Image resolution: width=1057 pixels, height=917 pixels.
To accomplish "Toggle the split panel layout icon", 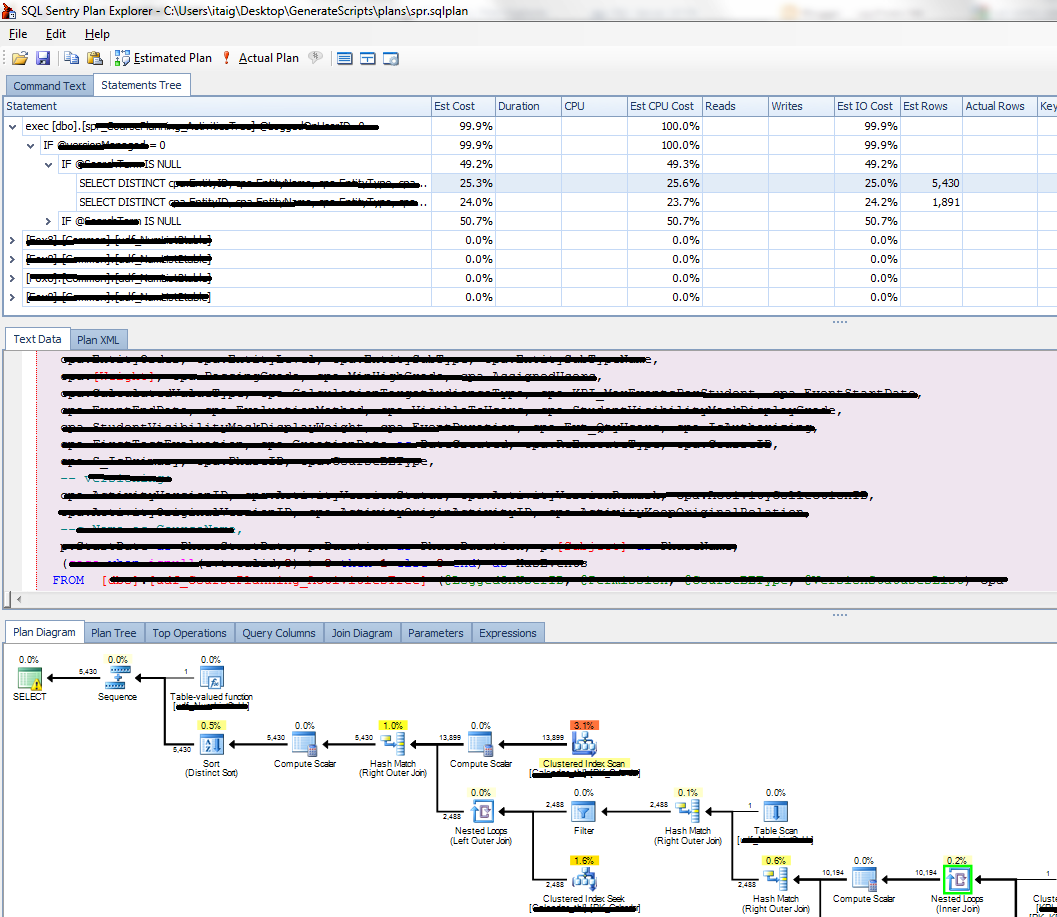I will [367, 59].
